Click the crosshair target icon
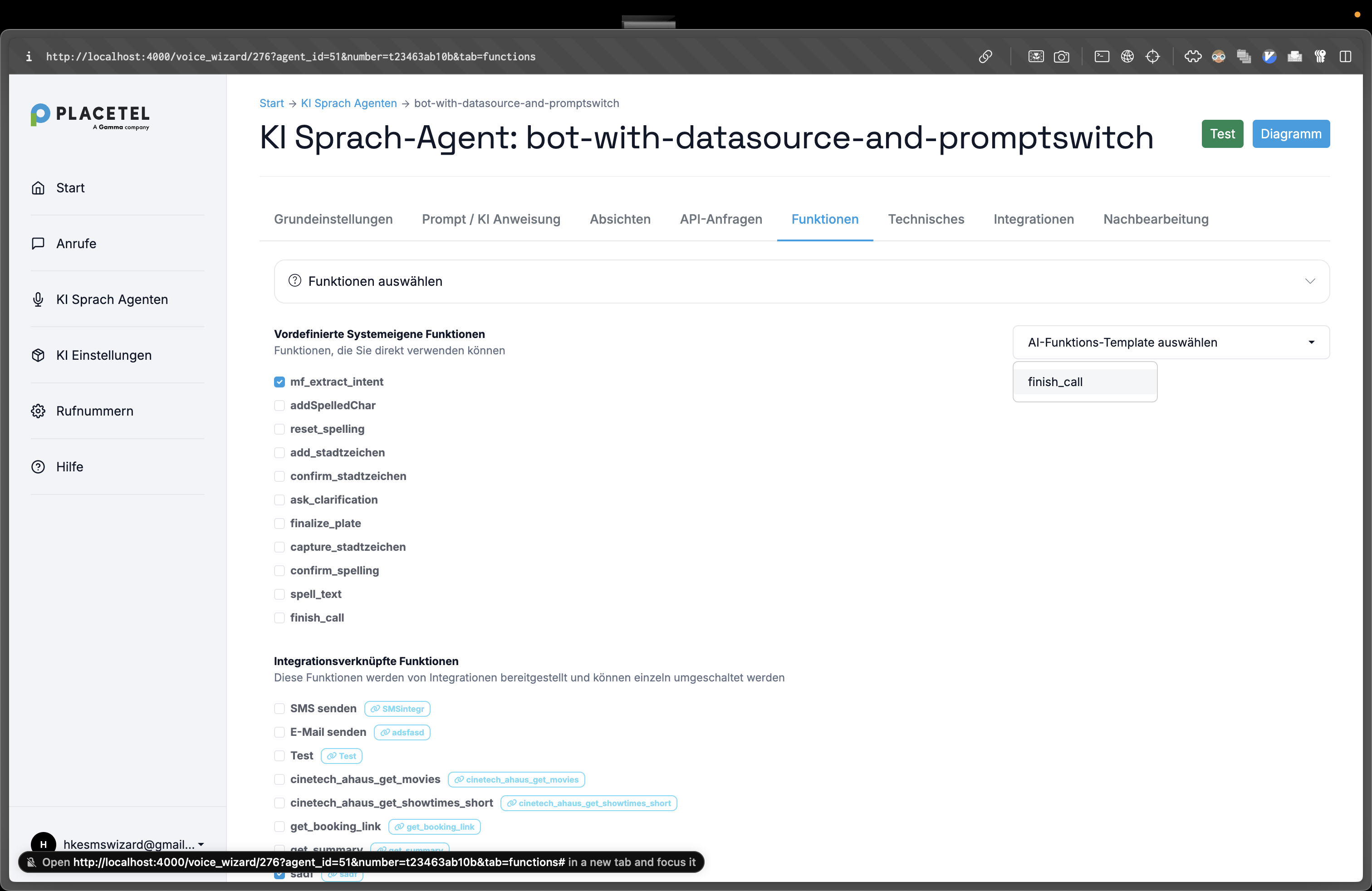1372x891 pixels. coord(1152,56)
